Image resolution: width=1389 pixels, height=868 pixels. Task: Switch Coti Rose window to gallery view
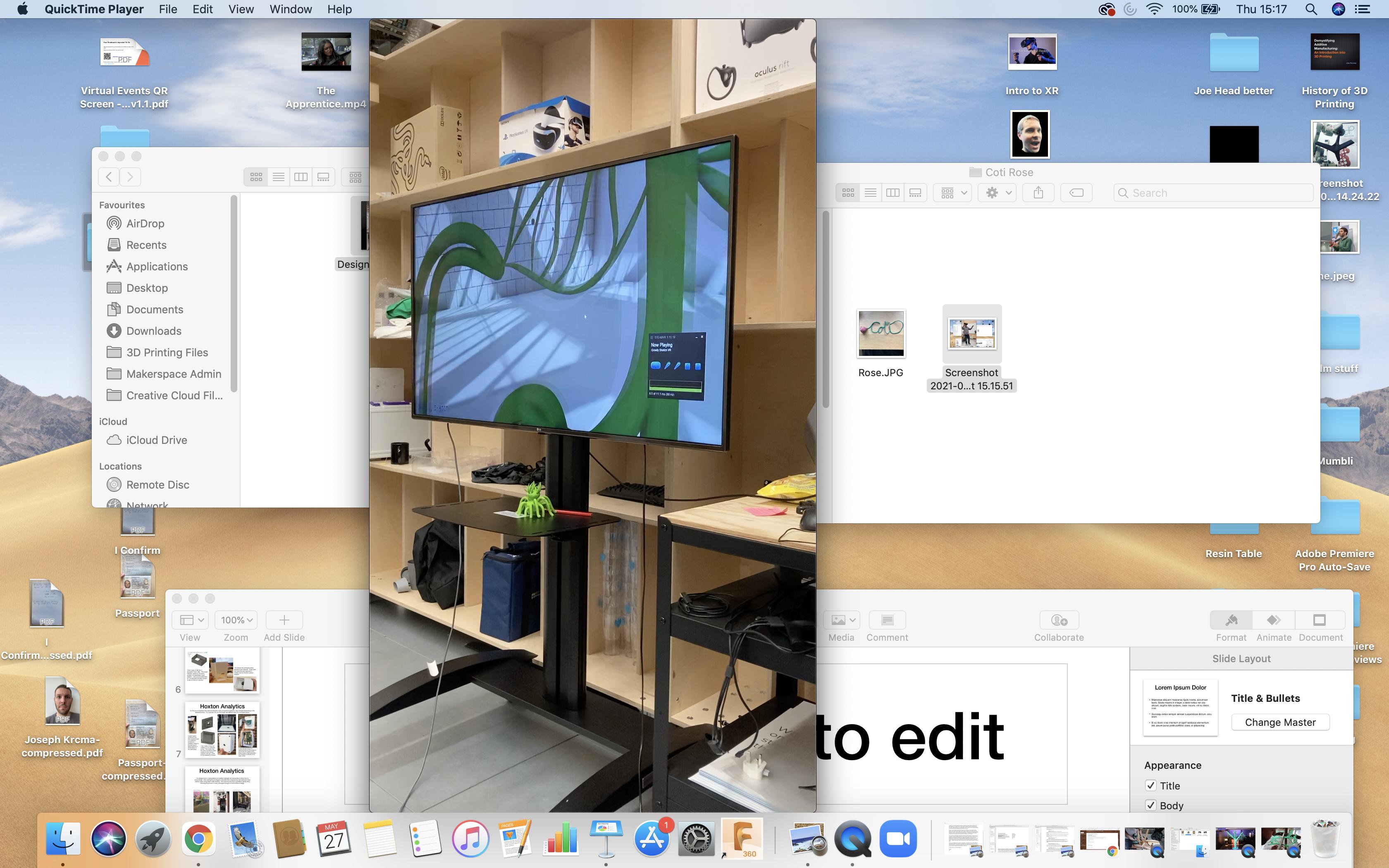tap(915, 193)
